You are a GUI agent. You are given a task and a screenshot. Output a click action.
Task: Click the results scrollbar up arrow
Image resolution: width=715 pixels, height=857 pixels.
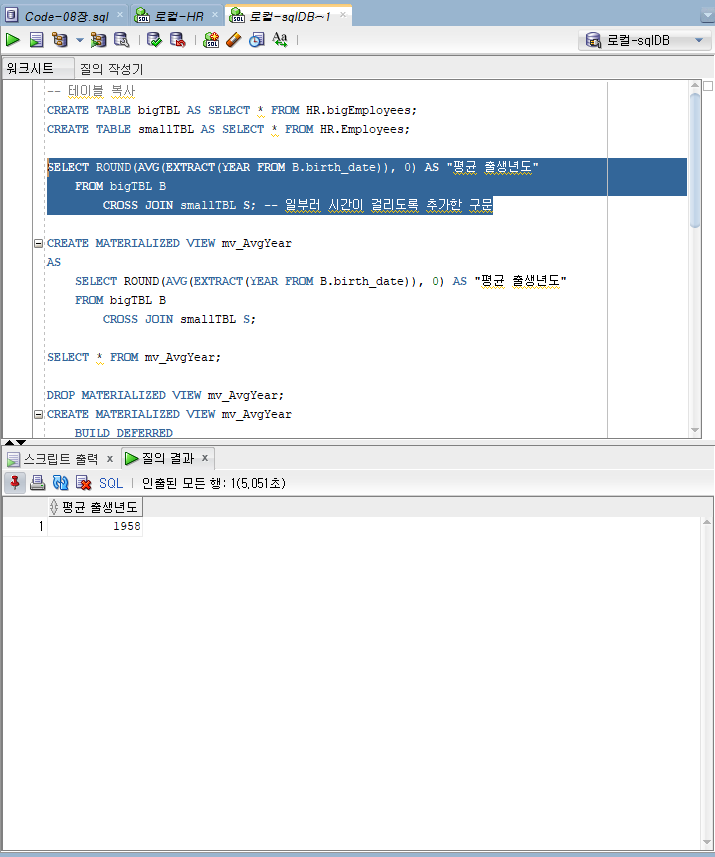point(707,522)
